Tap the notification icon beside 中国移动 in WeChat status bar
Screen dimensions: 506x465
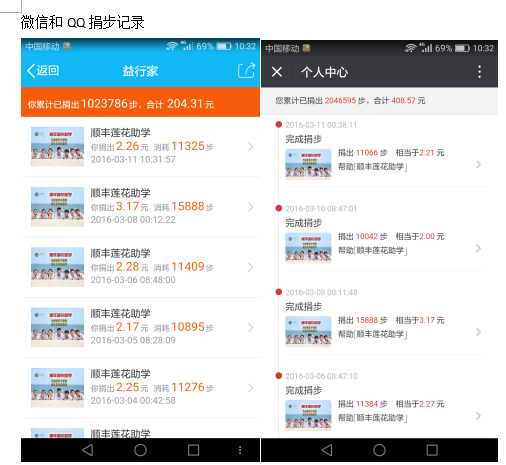coord(306,48)
